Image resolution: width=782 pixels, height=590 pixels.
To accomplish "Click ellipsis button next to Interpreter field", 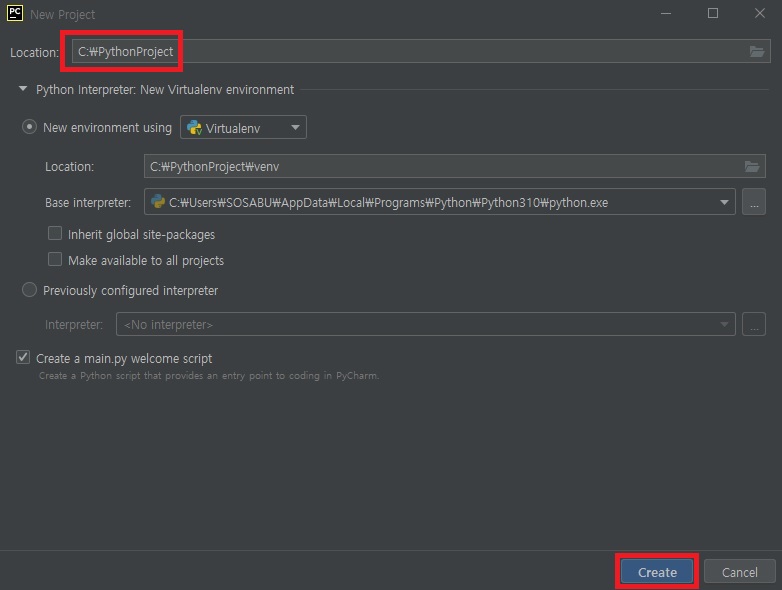I will pyautogui.click(x=754, y=324).
